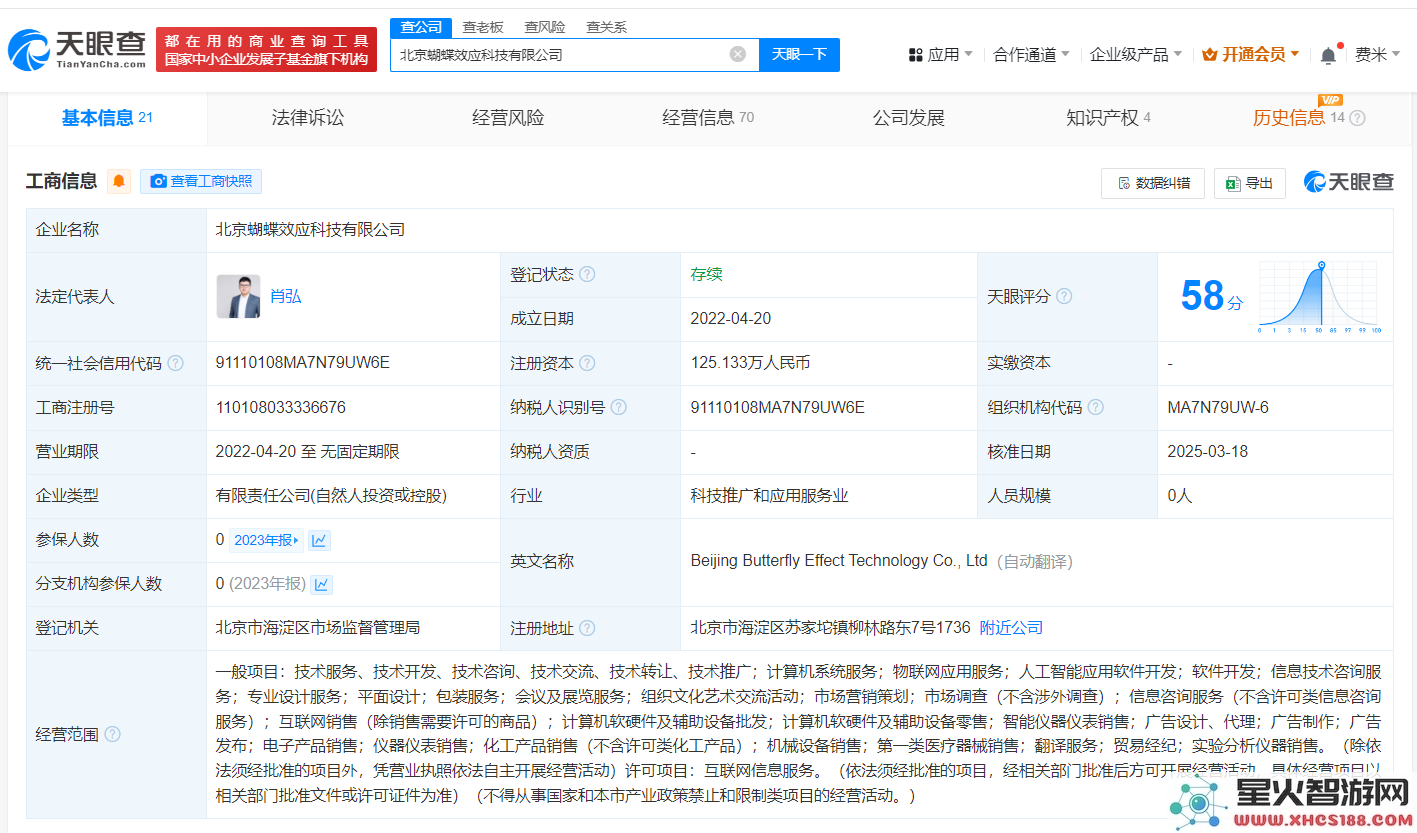
Task: Click the TianYanCha logo in header
Action: click(x=78, y=50)
